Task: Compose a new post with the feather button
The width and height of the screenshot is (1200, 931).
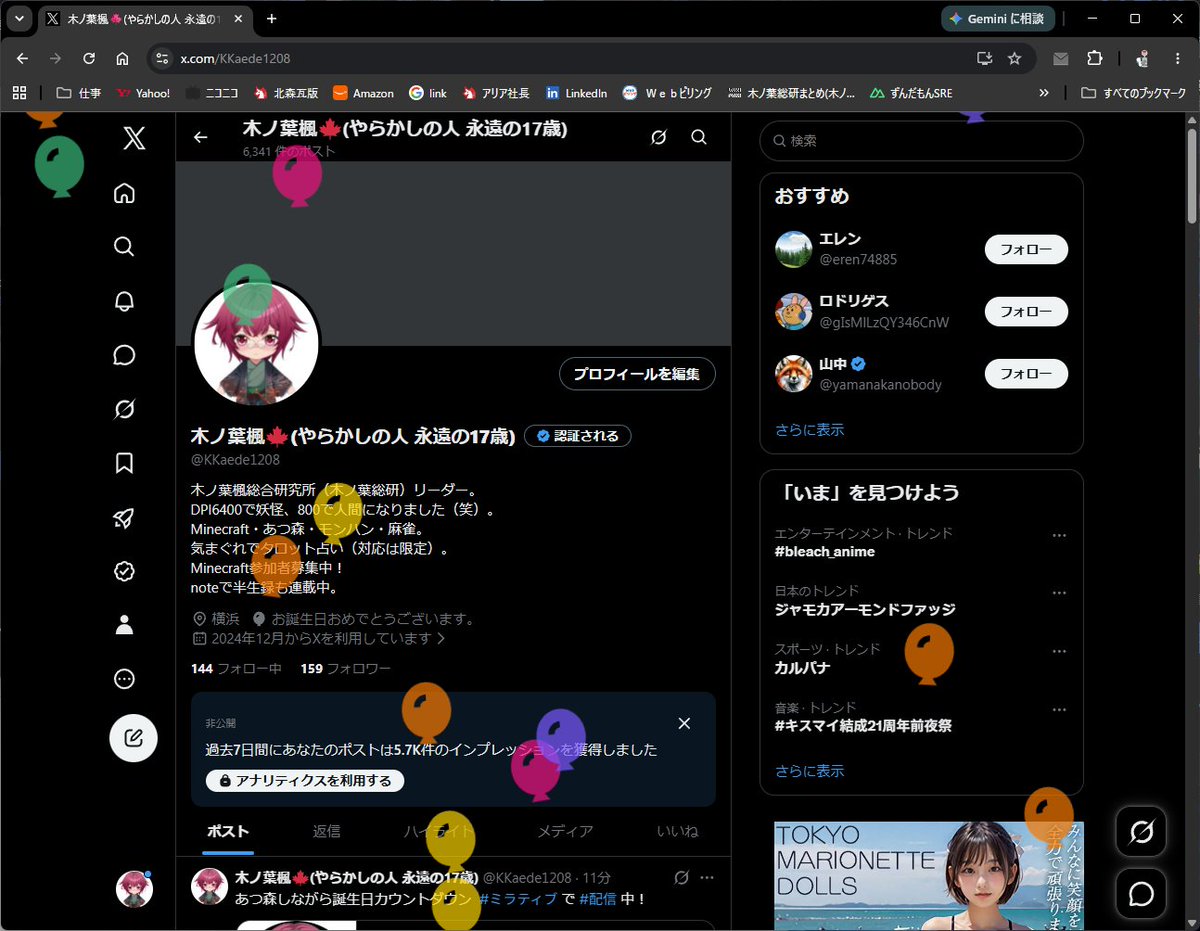Action: tap(133, 739)
